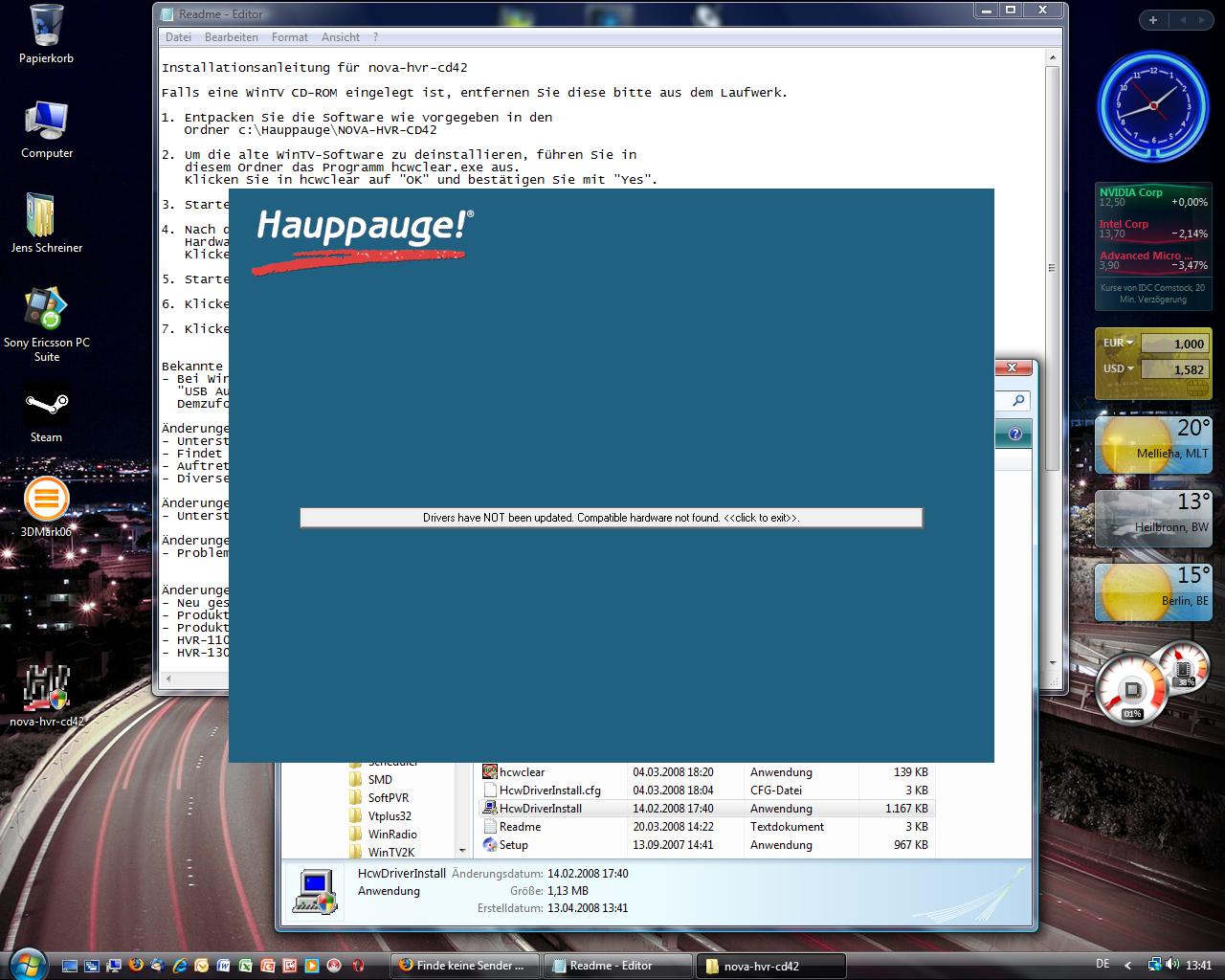Viewport: 1225px width, 980px height.
Task: Click the Advanced Micro stock entry
Action: tap(1153, 260)
